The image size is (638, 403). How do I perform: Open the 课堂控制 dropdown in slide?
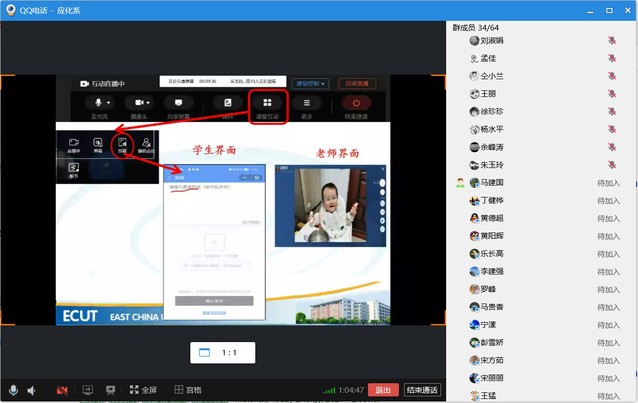[311, 84]
